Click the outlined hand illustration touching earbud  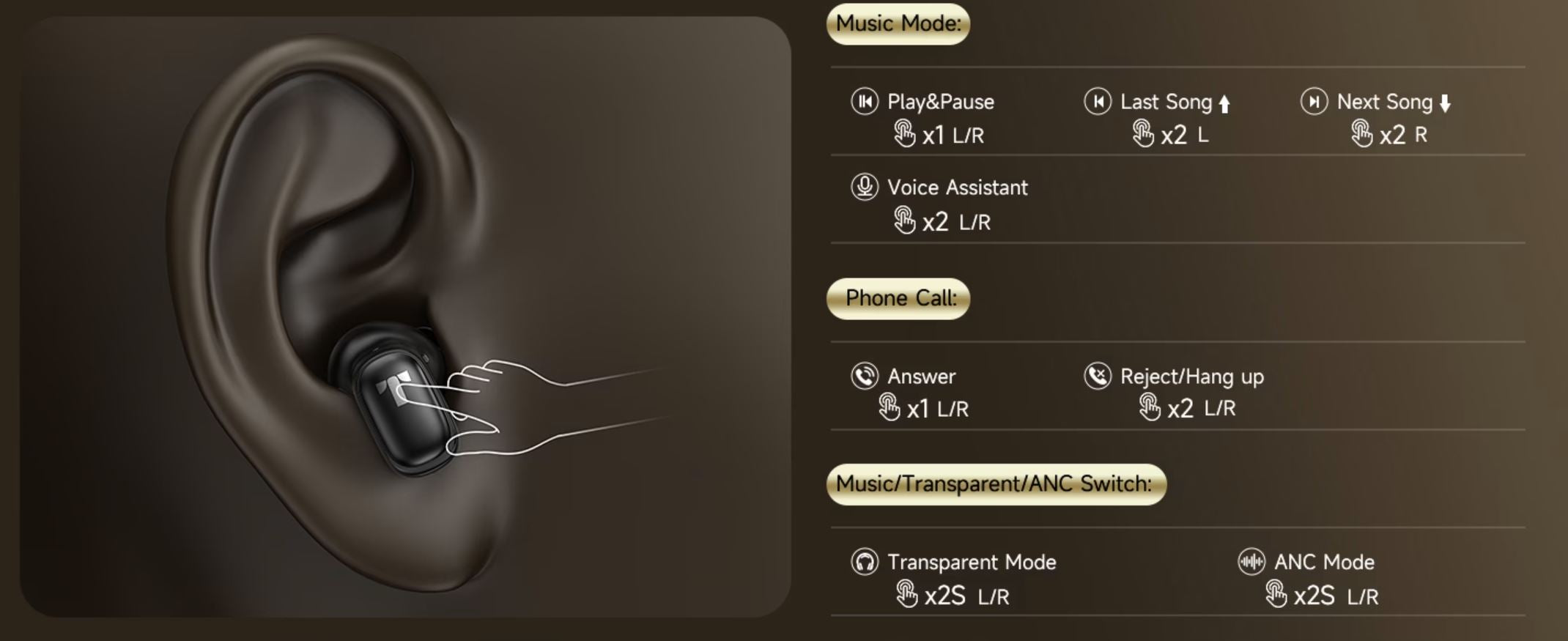tap(533, 407)
